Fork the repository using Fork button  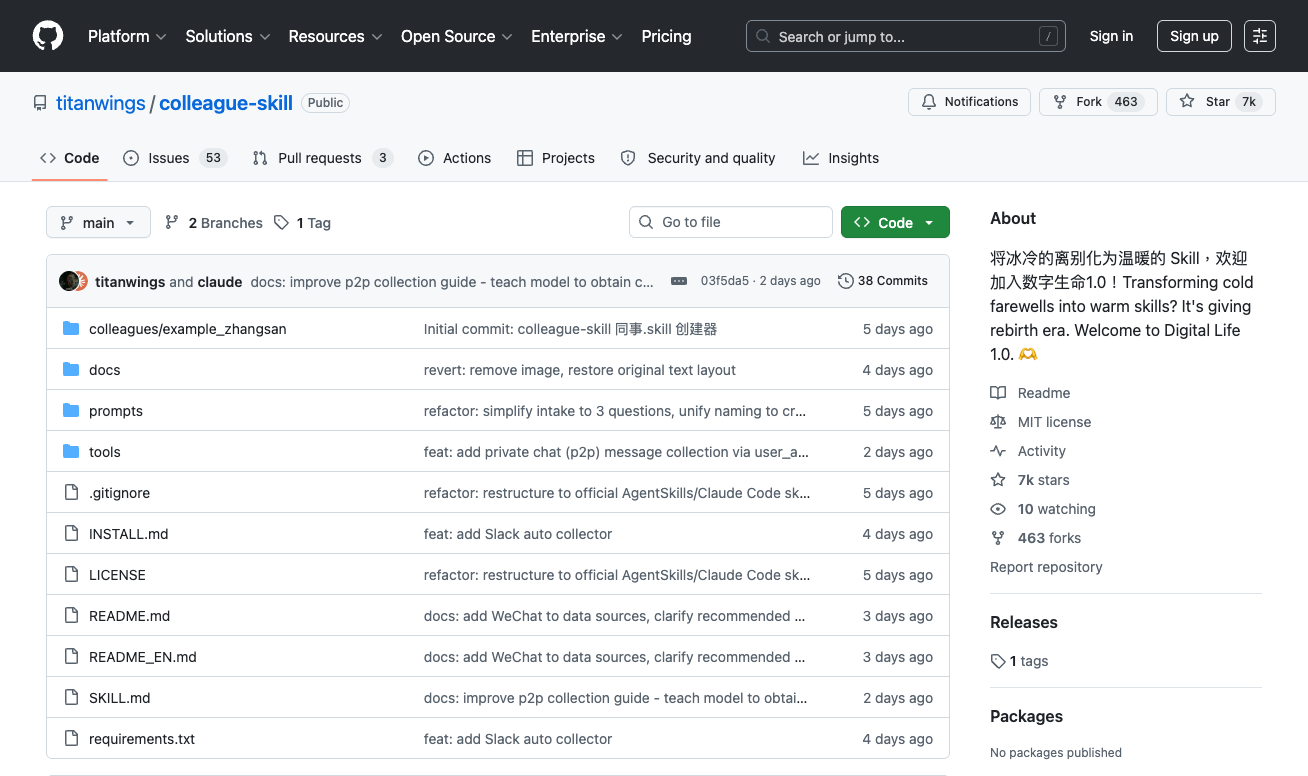1098,102
